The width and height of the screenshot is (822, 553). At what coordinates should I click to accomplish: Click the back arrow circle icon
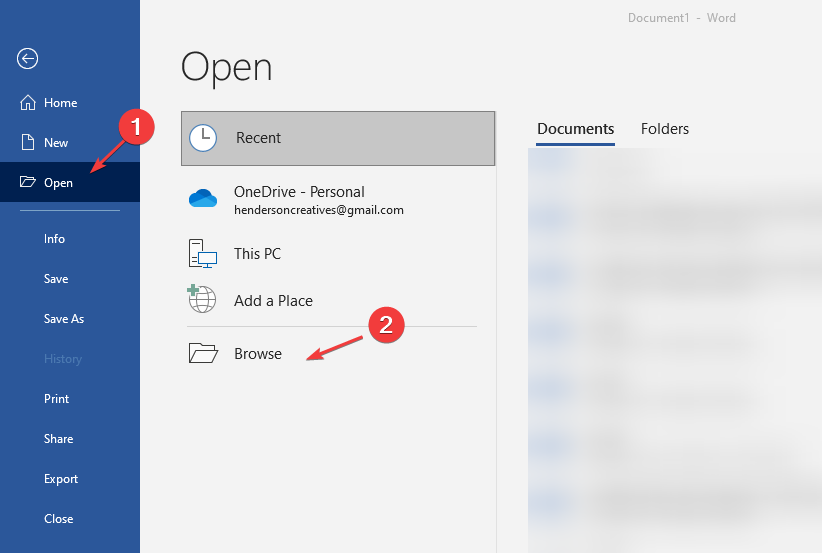point(27,59)
